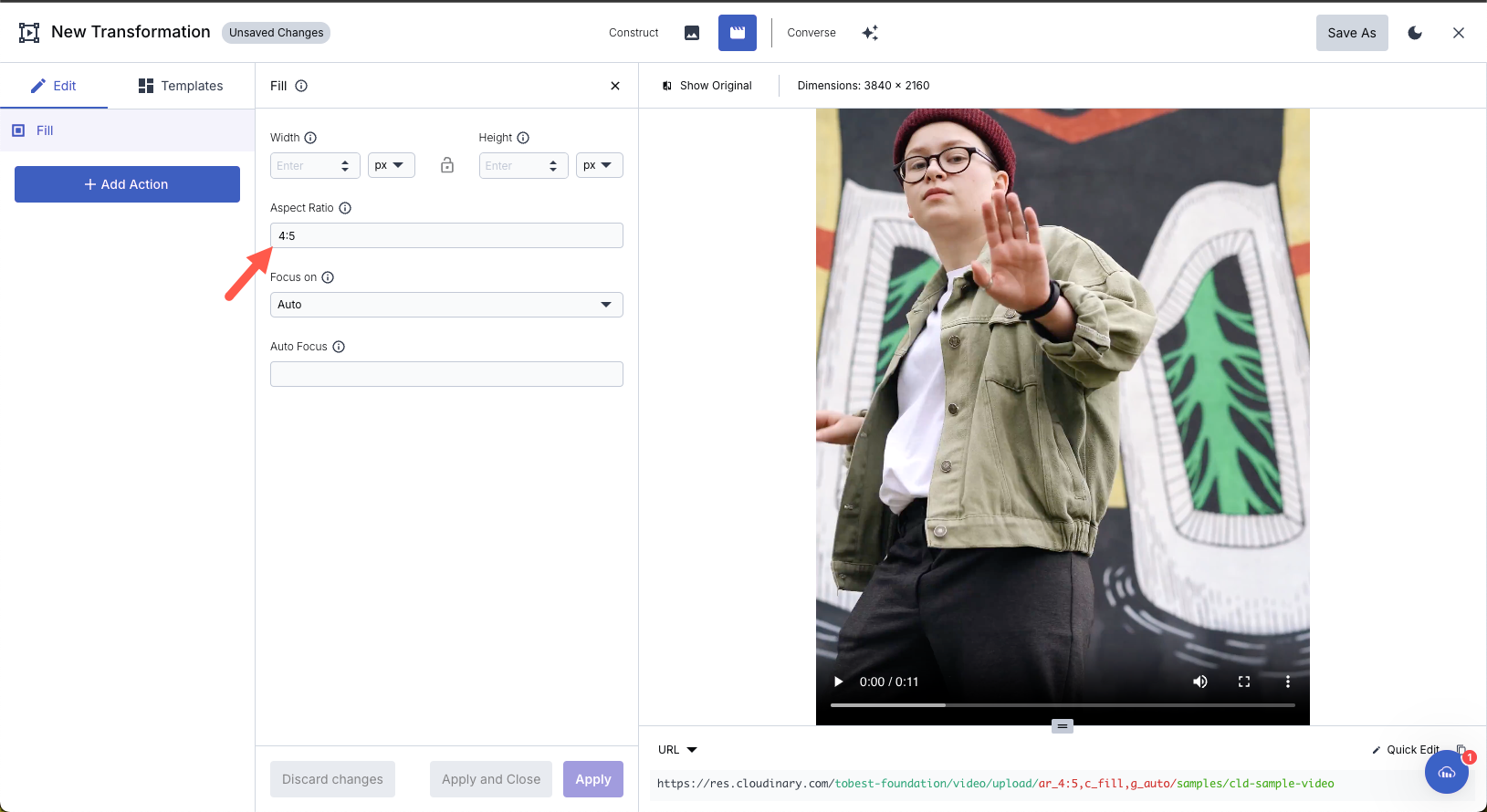Click the Width stepper arrows
Viewport: 1487px width, 812px height.
point(345,165)
